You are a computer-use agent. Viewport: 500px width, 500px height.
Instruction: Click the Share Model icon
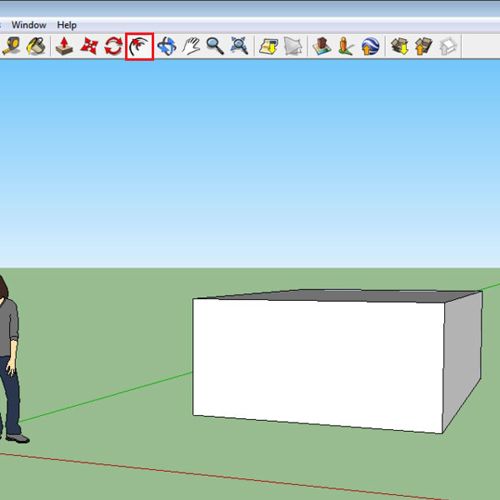pyautogui.click(x=424, y=46)
